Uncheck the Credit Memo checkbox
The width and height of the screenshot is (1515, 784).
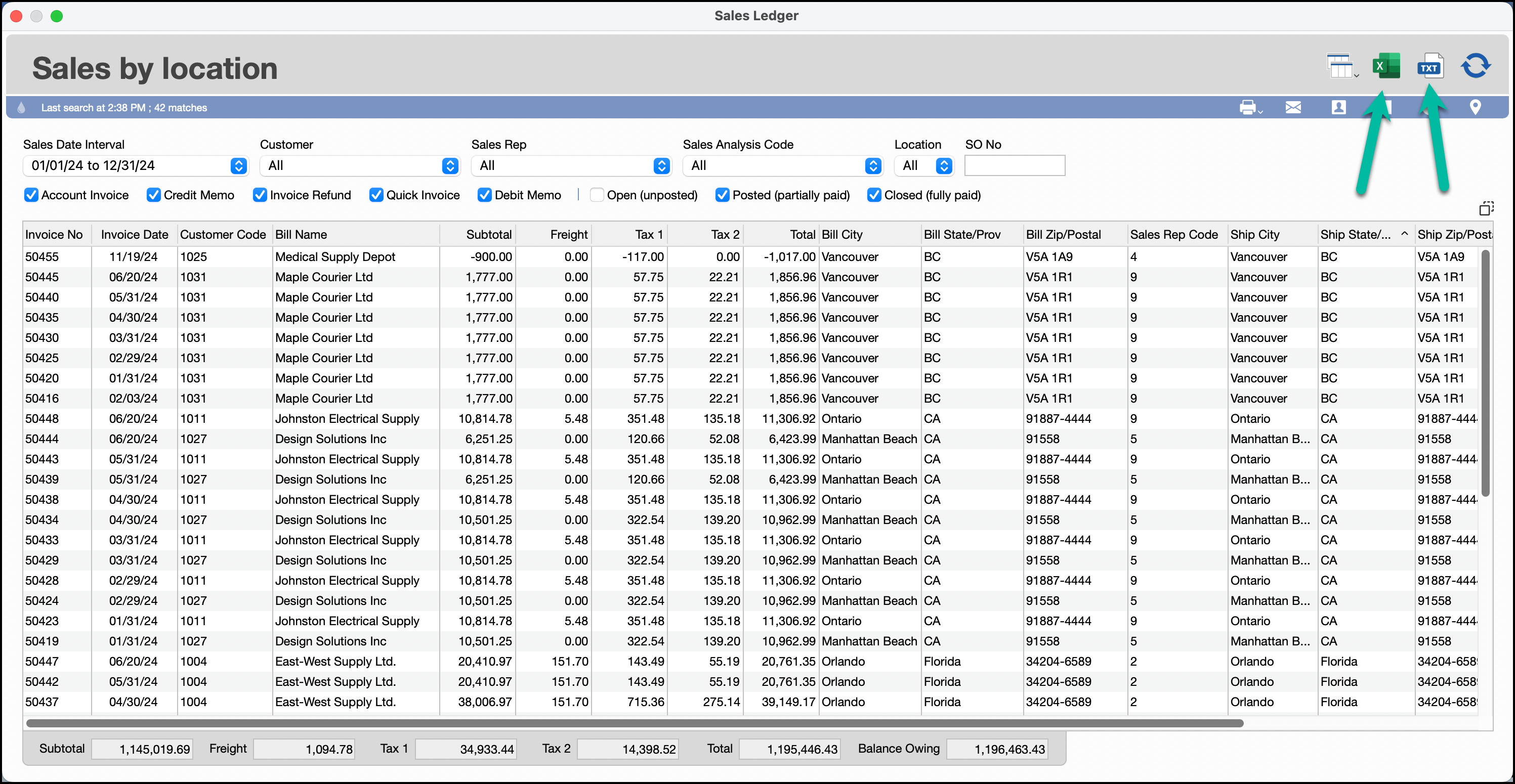tap(153, 195)
